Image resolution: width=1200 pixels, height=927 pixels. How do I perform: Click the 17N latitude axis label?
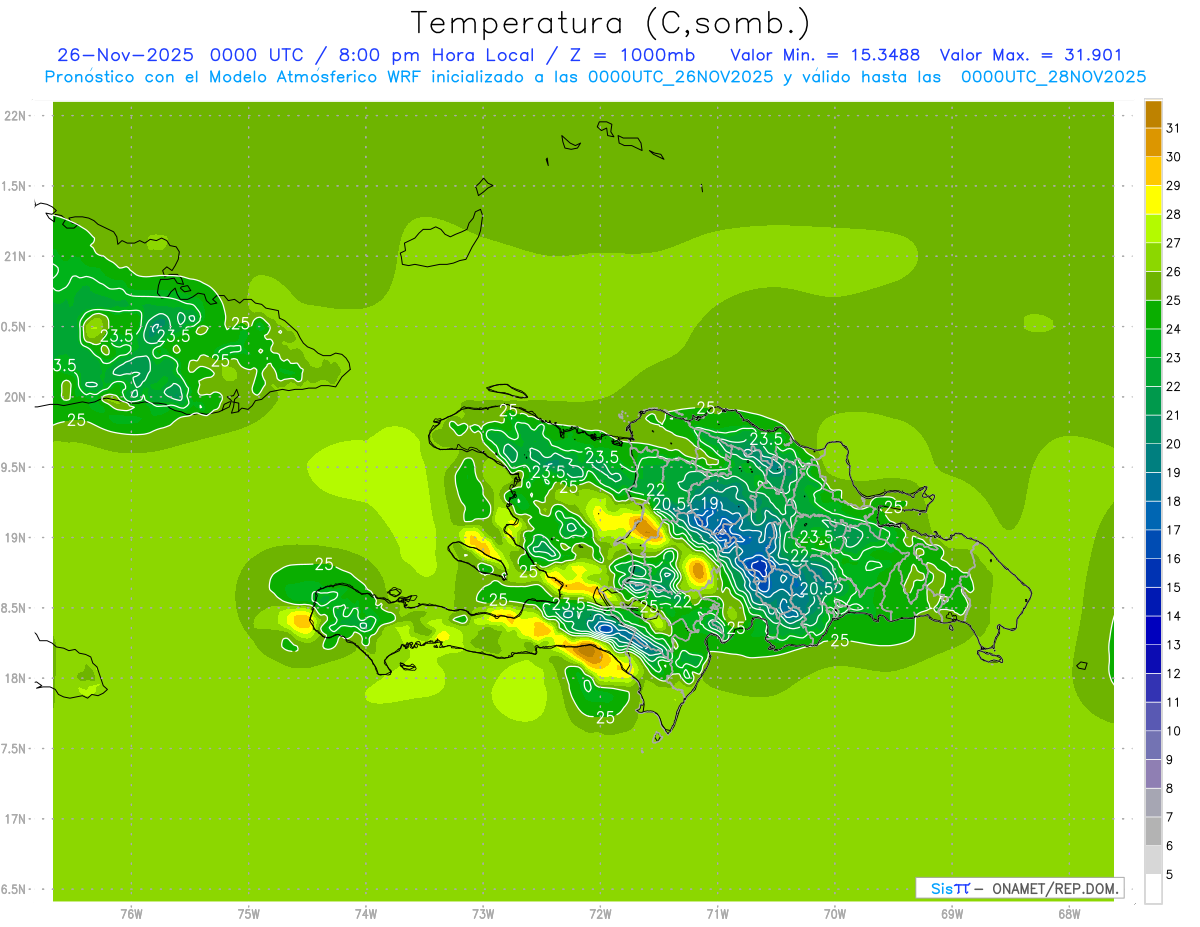coord(17,819)
